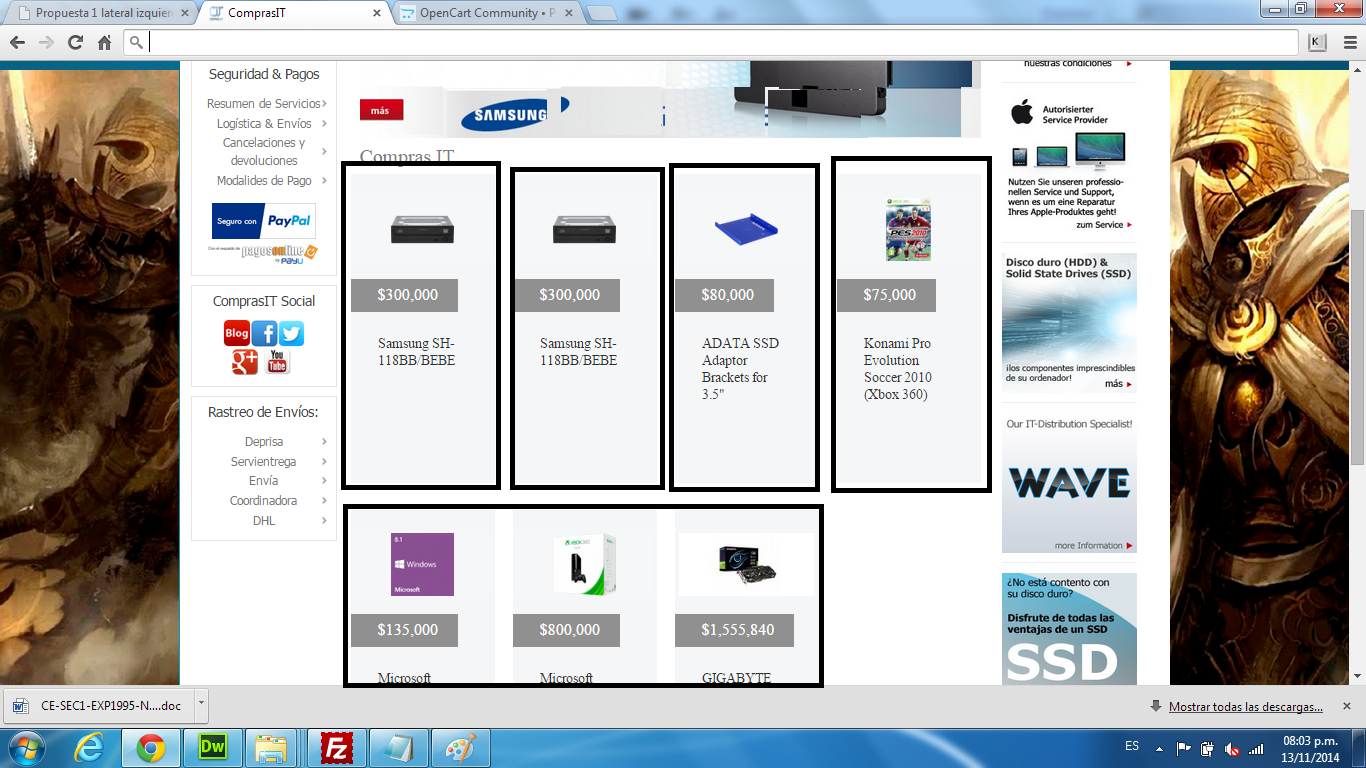Click the Gigabyte graphics card image
The image size is (1366, 768).
coord(746,564)
